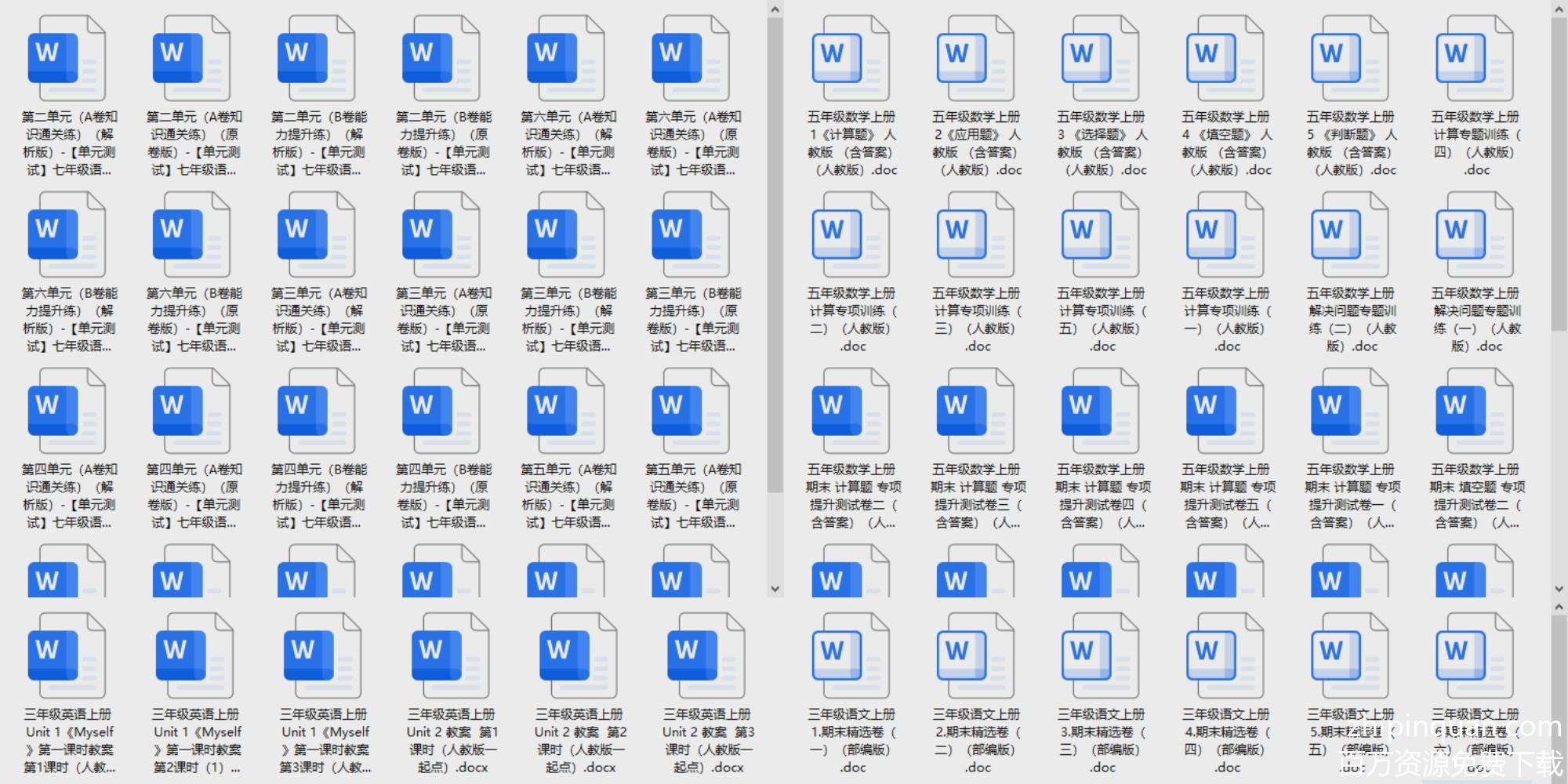
Task: Click the 第六单元 A卷知识通关练 原卷版 file name
Action: click(x=693, y=143)
